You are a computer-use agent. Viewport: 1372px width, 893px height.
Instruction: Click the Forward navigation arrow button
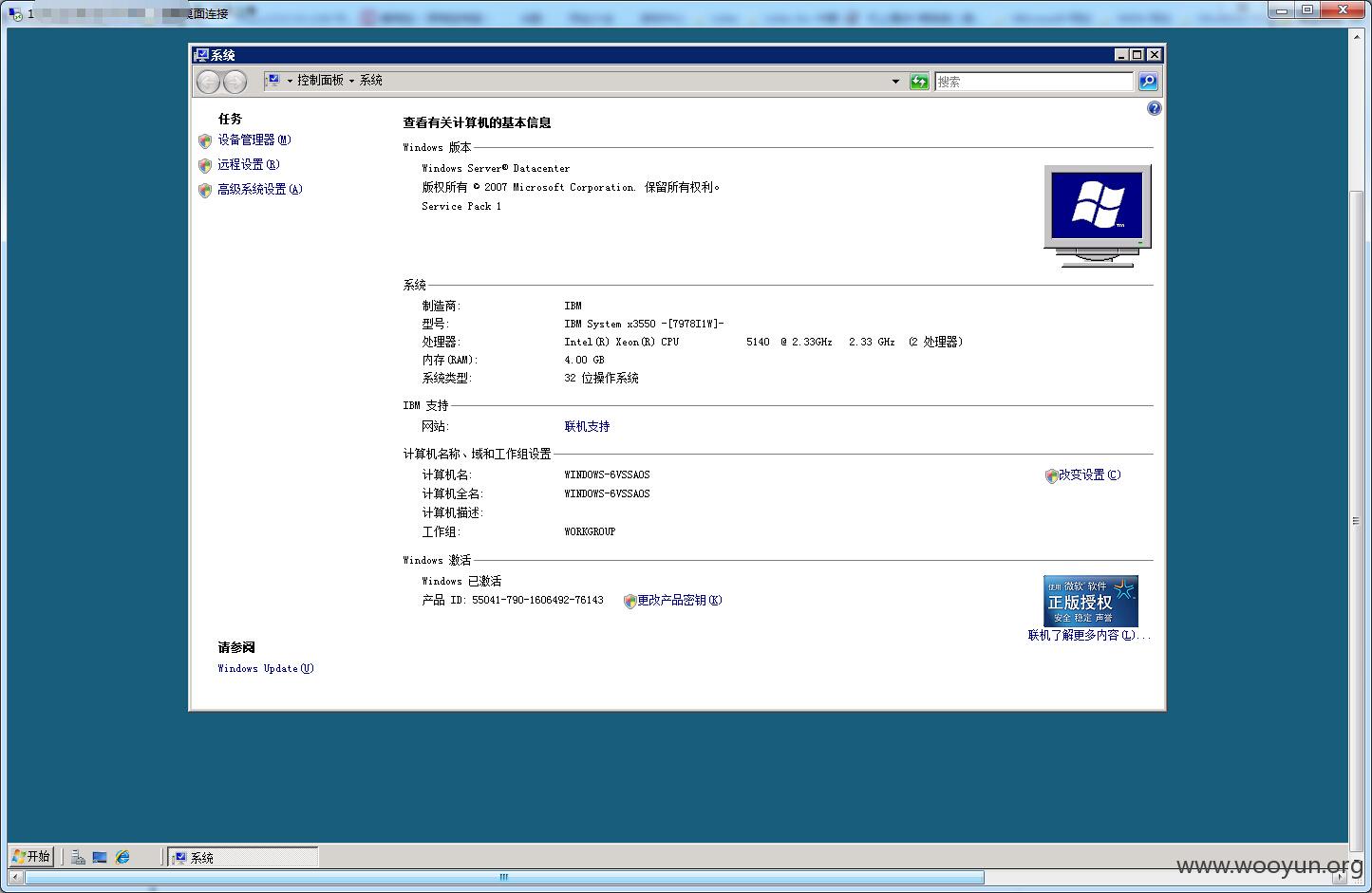235,82
